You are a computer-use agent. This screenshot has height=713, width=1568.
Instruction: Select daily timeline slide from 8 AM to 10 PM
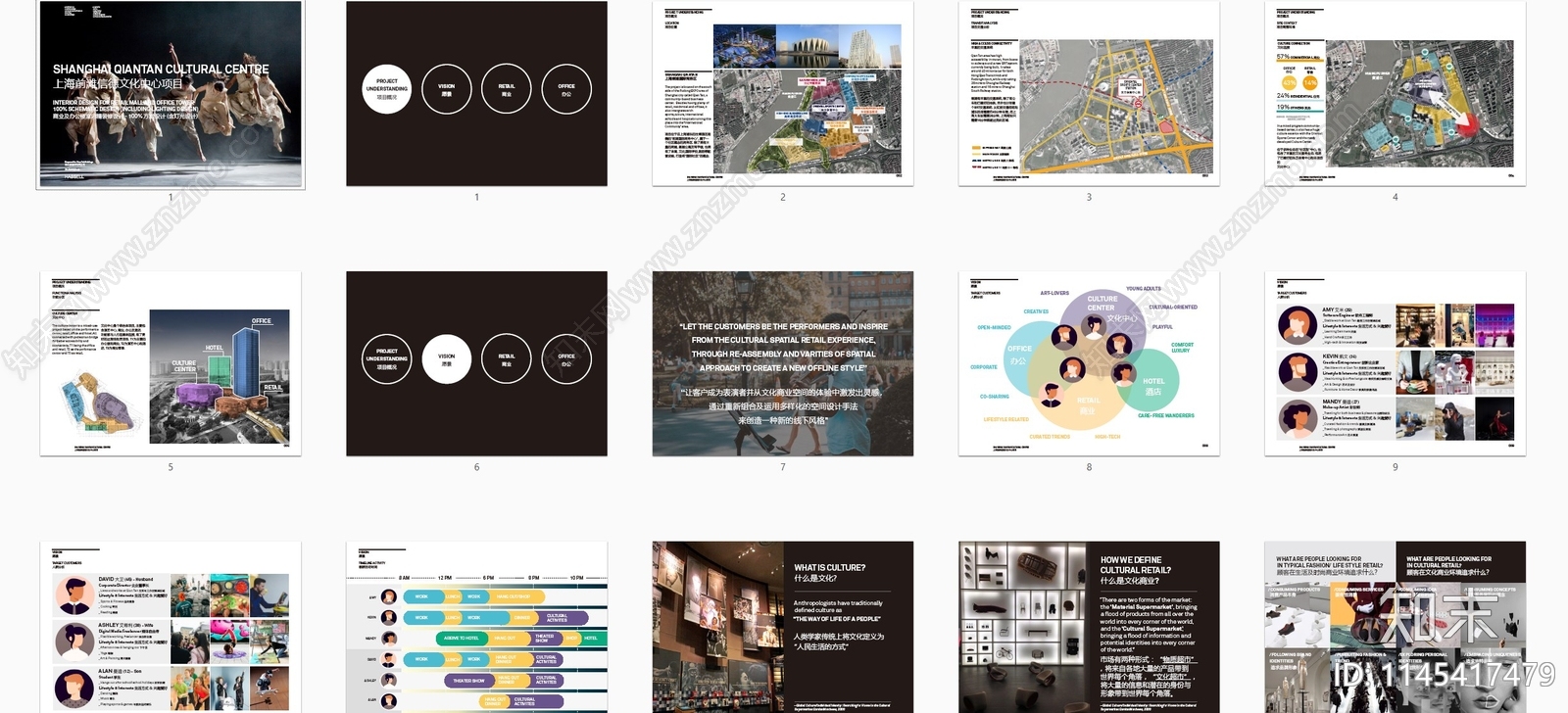[x=476, y=627]
